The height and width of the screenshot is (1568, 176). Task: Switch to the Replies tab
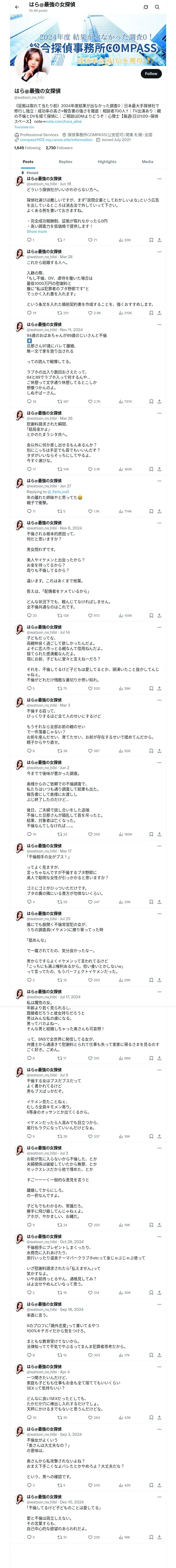65,162
